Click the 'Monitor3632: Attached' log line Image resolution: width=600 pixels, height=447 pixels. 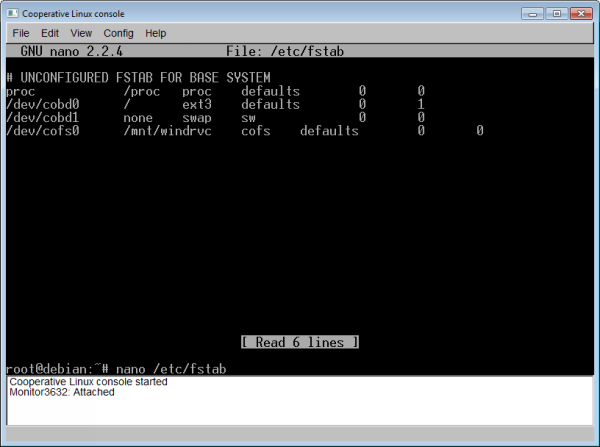tap(61, 392)
